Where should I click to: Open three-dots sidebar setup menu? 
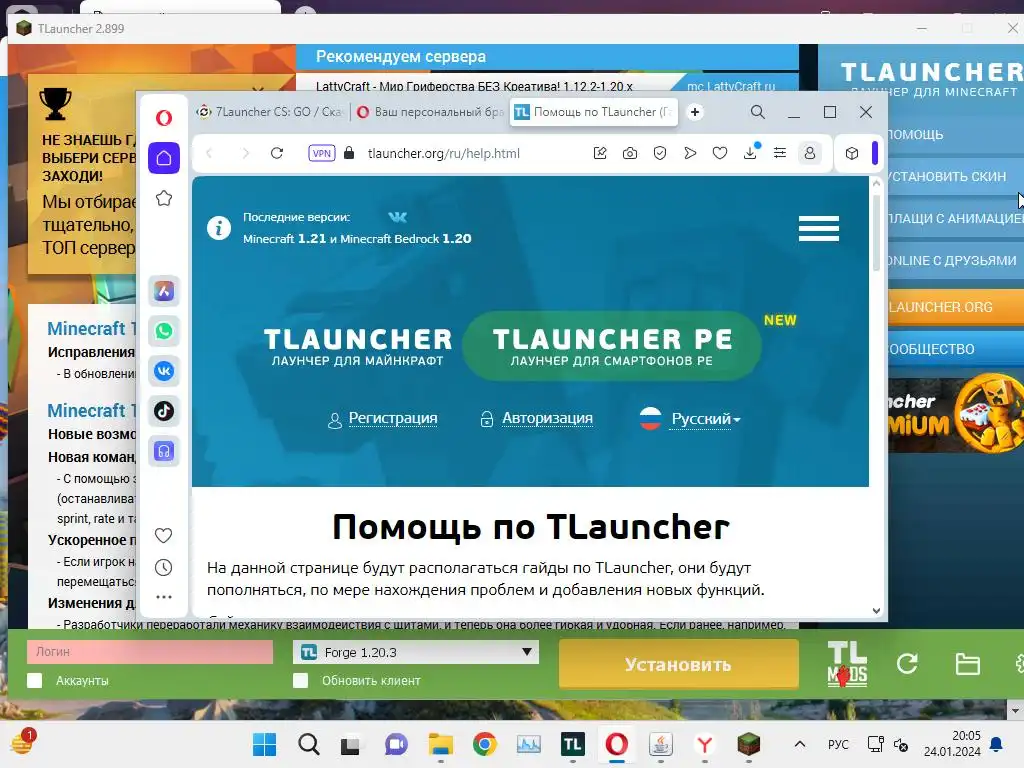(163, 597)
